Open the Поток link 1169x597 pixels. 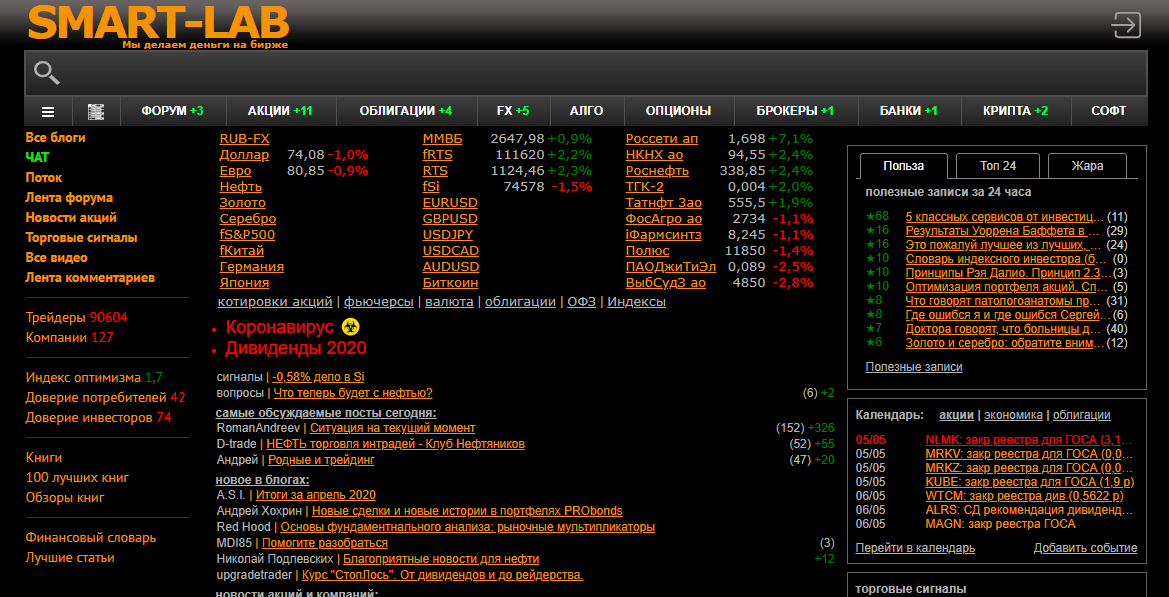pyautogui.click(x=44, y=178)
